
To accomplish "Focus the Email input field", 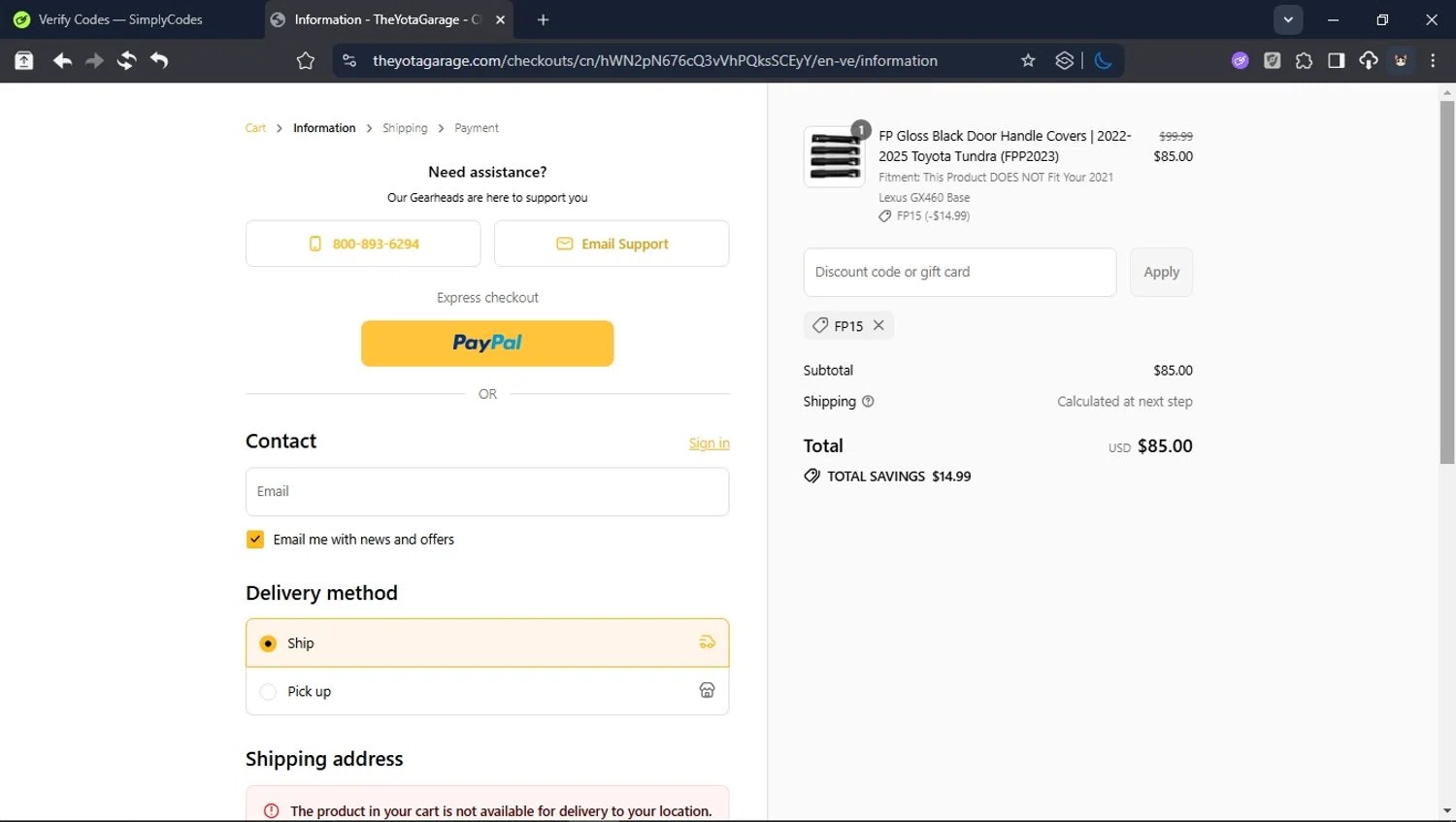I will pyautogui.click(x=487, y=492).
